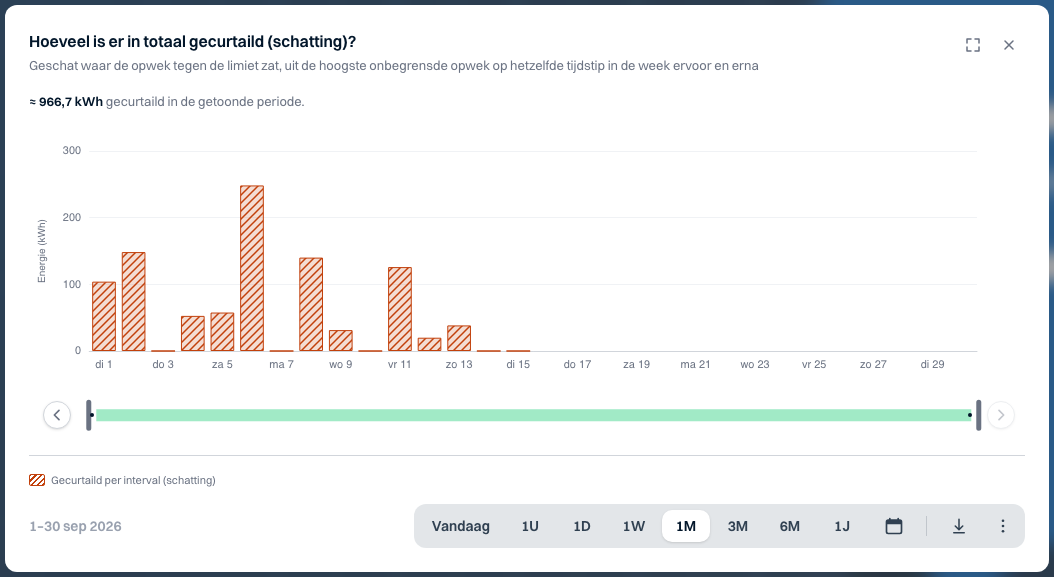
Task: Click the 'do 3' axis label
Action: coord(163,364)
